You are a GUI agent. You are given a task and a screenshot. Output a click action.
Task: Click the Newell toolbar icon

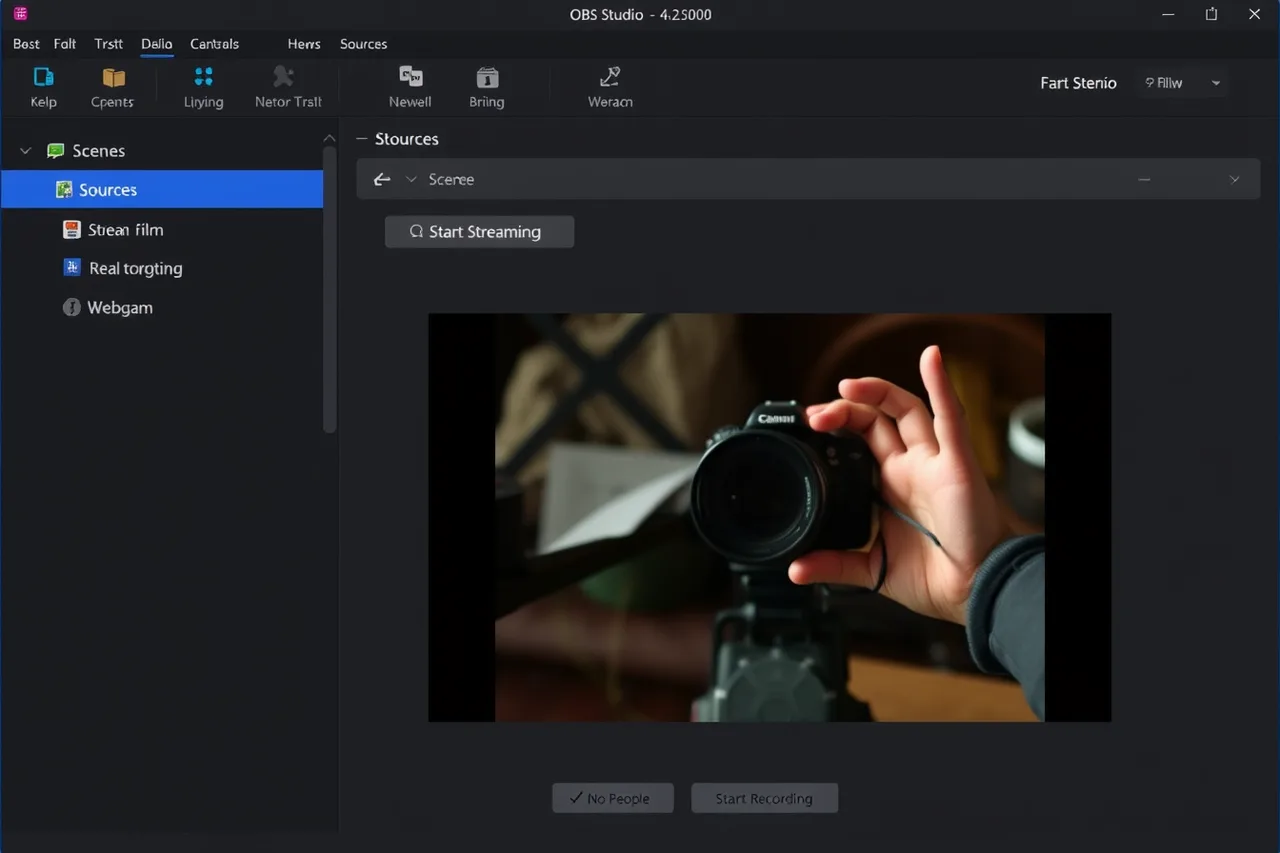tap(410, 77)
